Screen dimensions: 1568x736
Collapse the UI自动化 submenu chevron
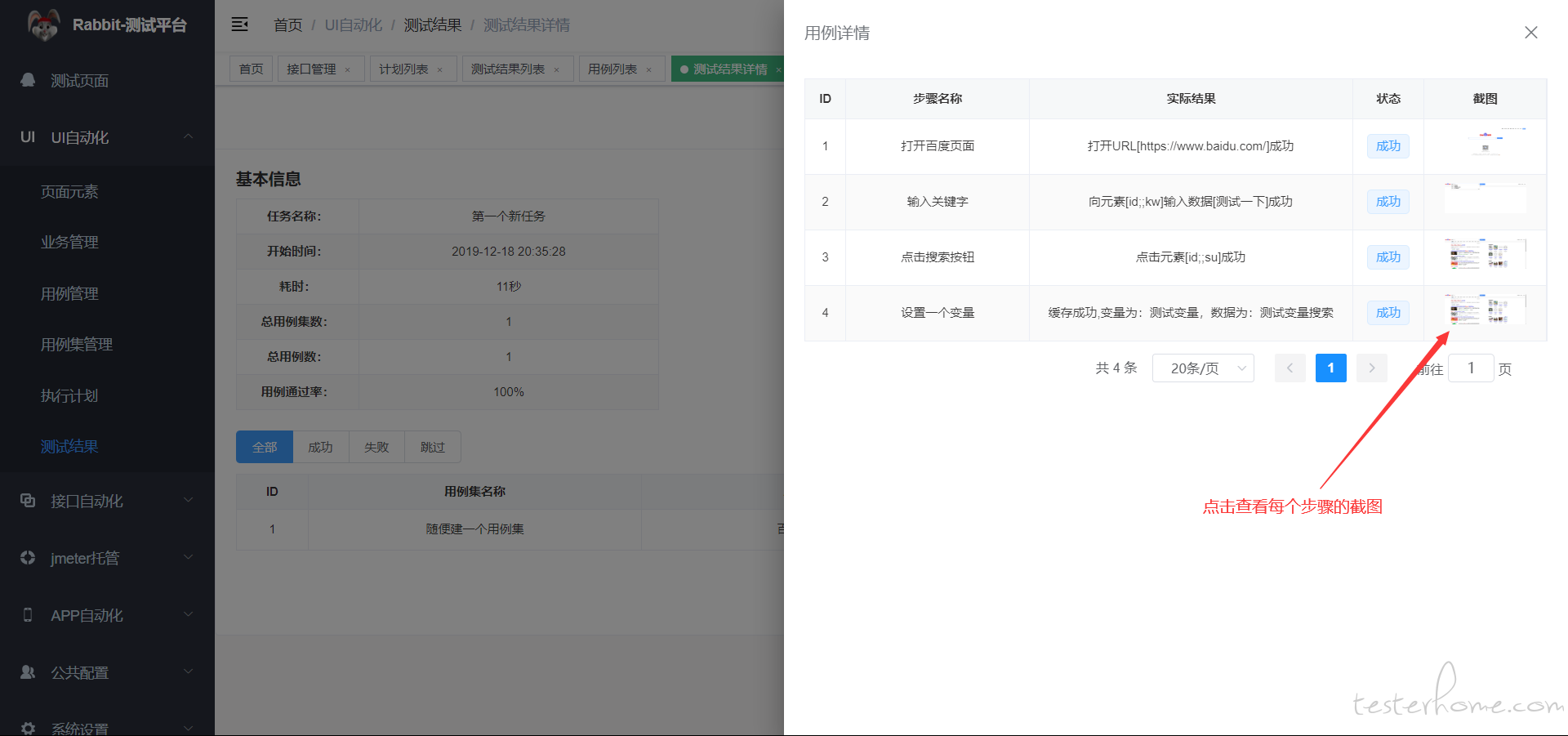click(x=189, y=136)
